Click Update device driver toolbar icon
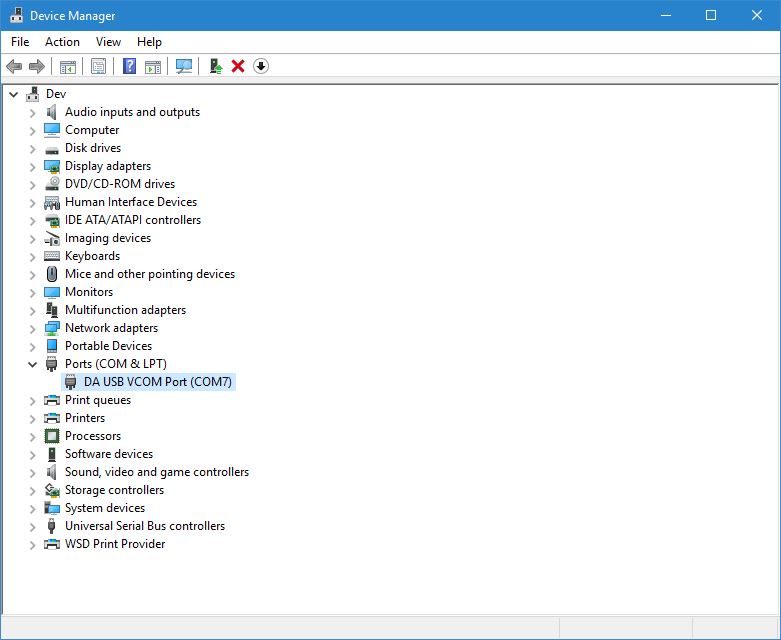The image size is (781, 640). coord(215,66)
